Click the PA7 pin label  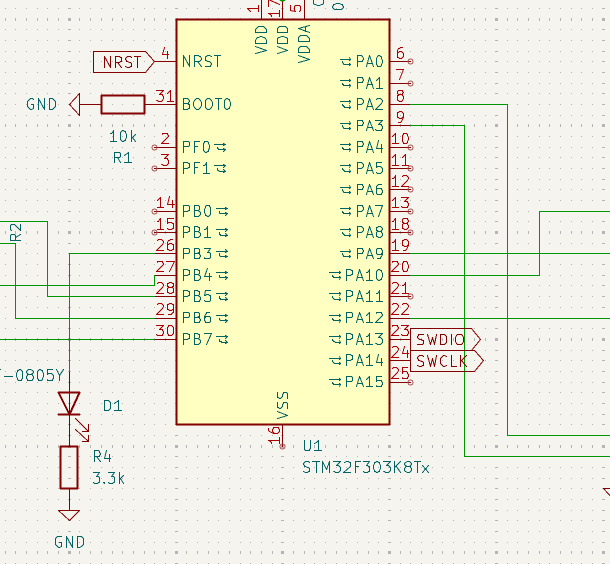coord(370,211)
